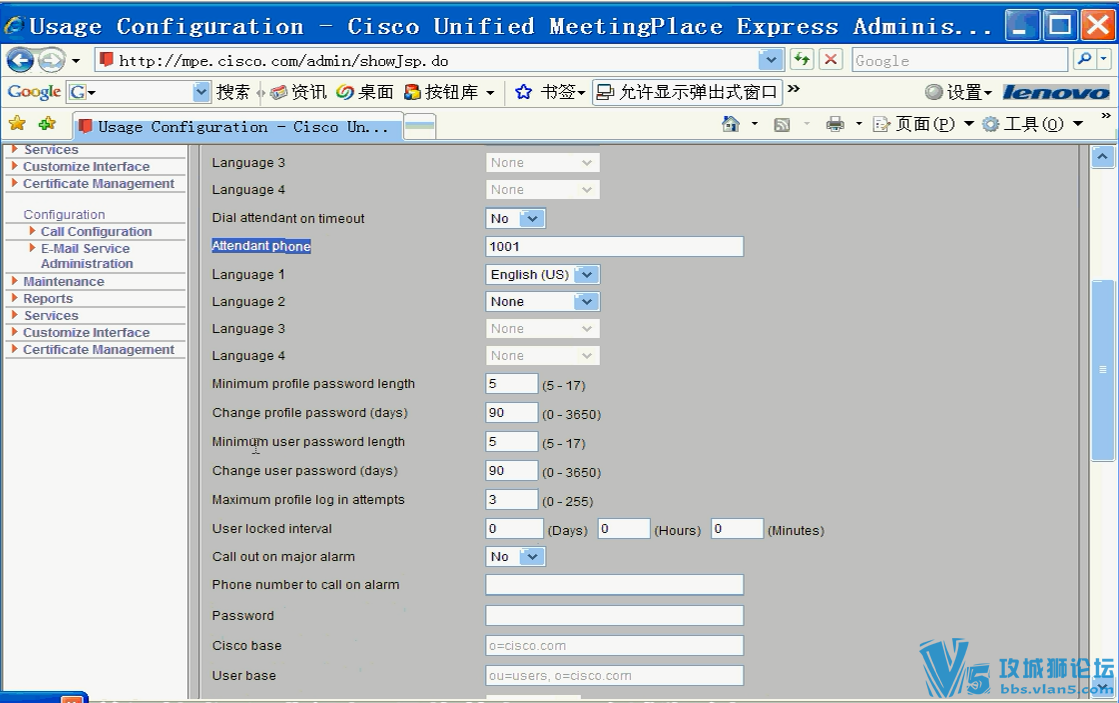Open the 工具(O) tools menu
The image size is (1119, 703).
pyautogui.click(x=1033, y=124)
